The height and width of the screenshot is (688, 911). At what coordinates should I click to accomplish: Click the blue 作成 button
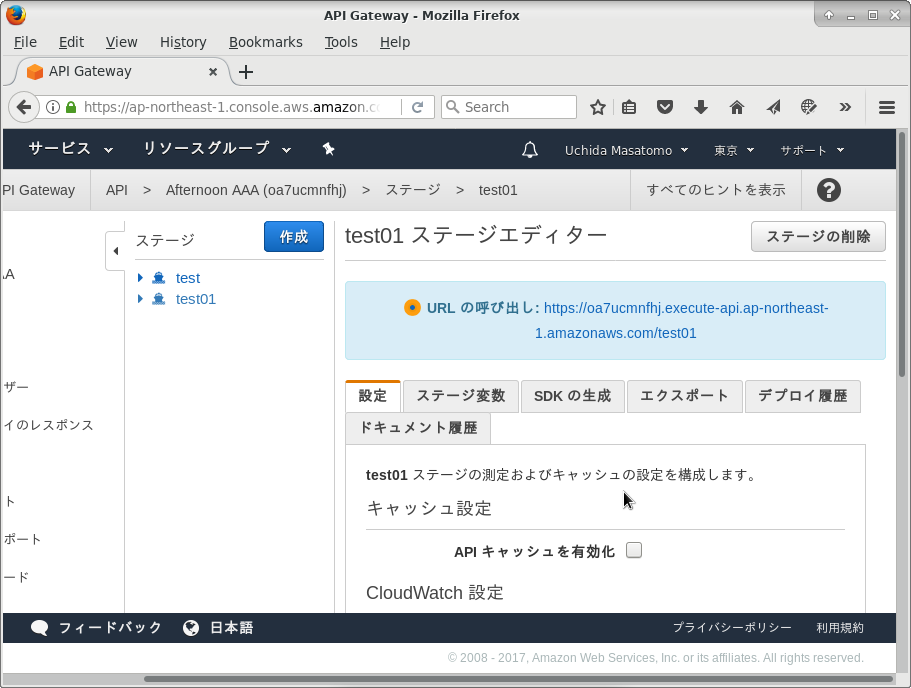(x=294, y=236)
